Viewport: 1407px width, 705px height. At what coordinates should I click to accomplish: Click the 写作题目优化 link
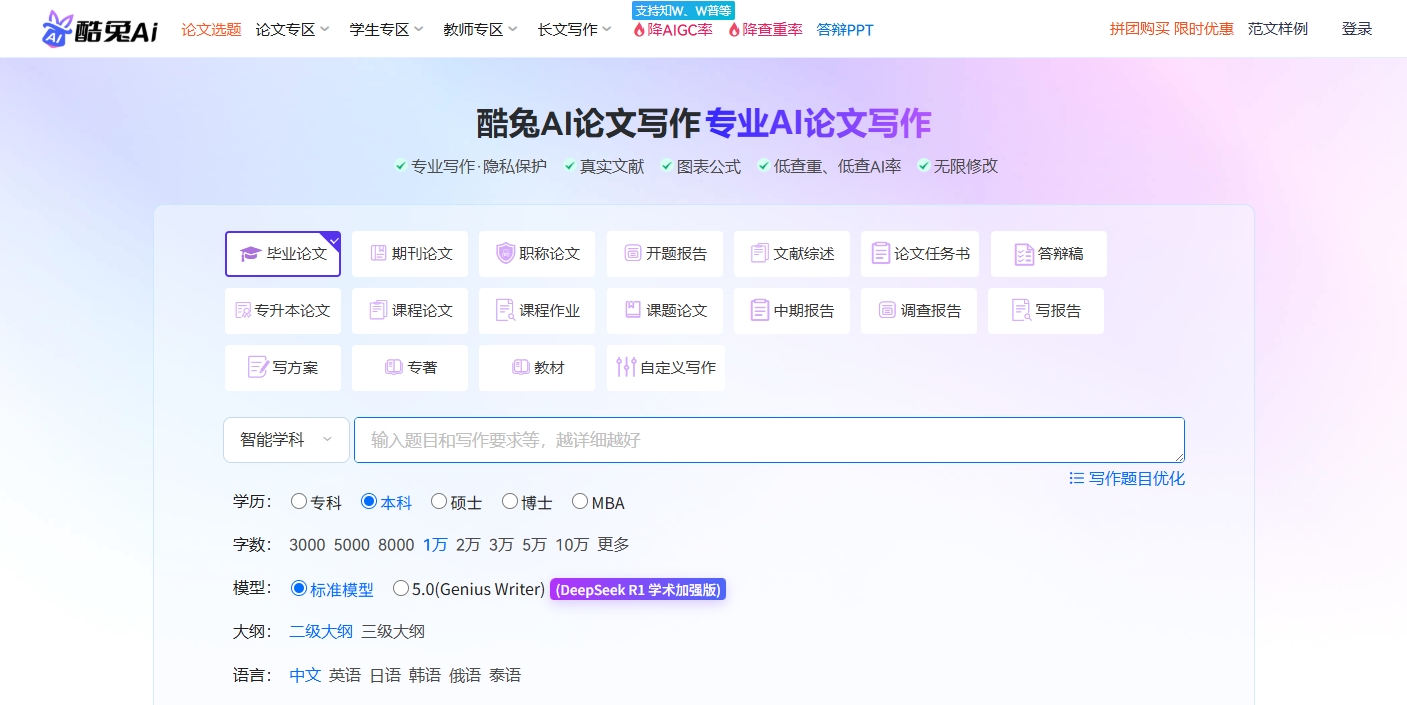click(x=1137, y=478)
